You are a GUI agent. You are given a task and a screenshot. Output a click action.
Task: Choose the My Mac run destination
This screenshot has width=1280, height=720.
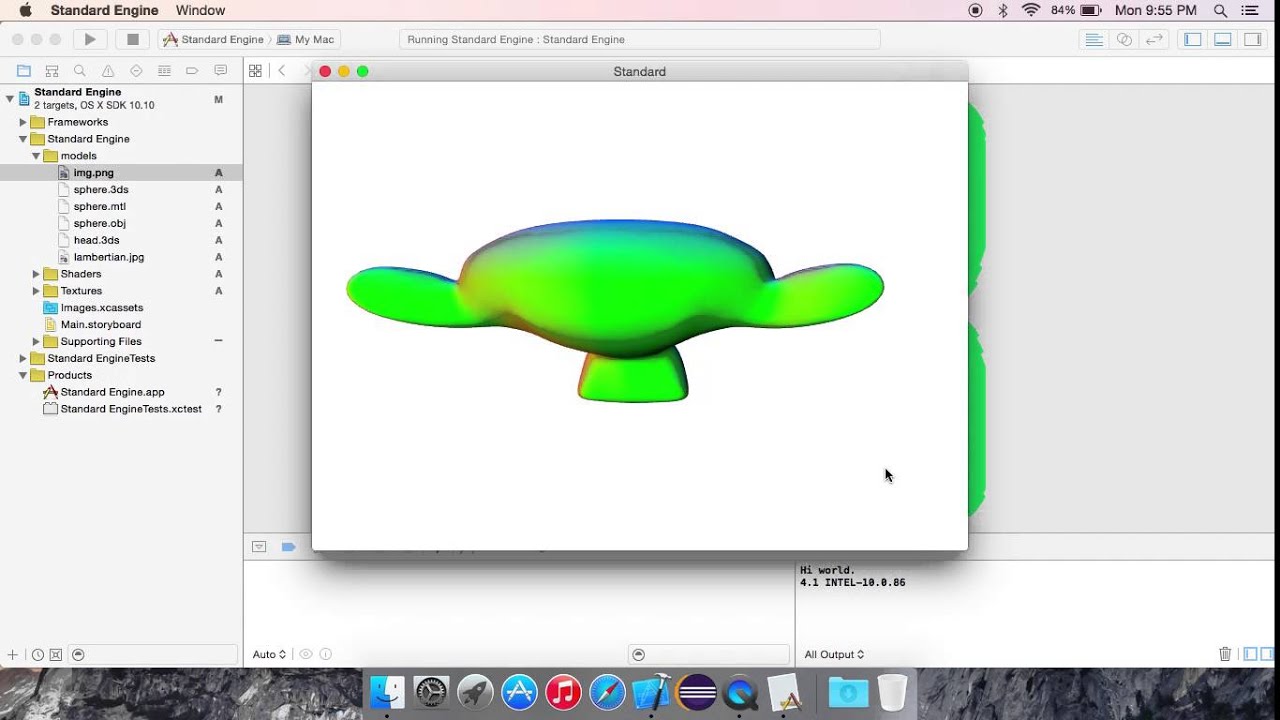coord(306,39)
